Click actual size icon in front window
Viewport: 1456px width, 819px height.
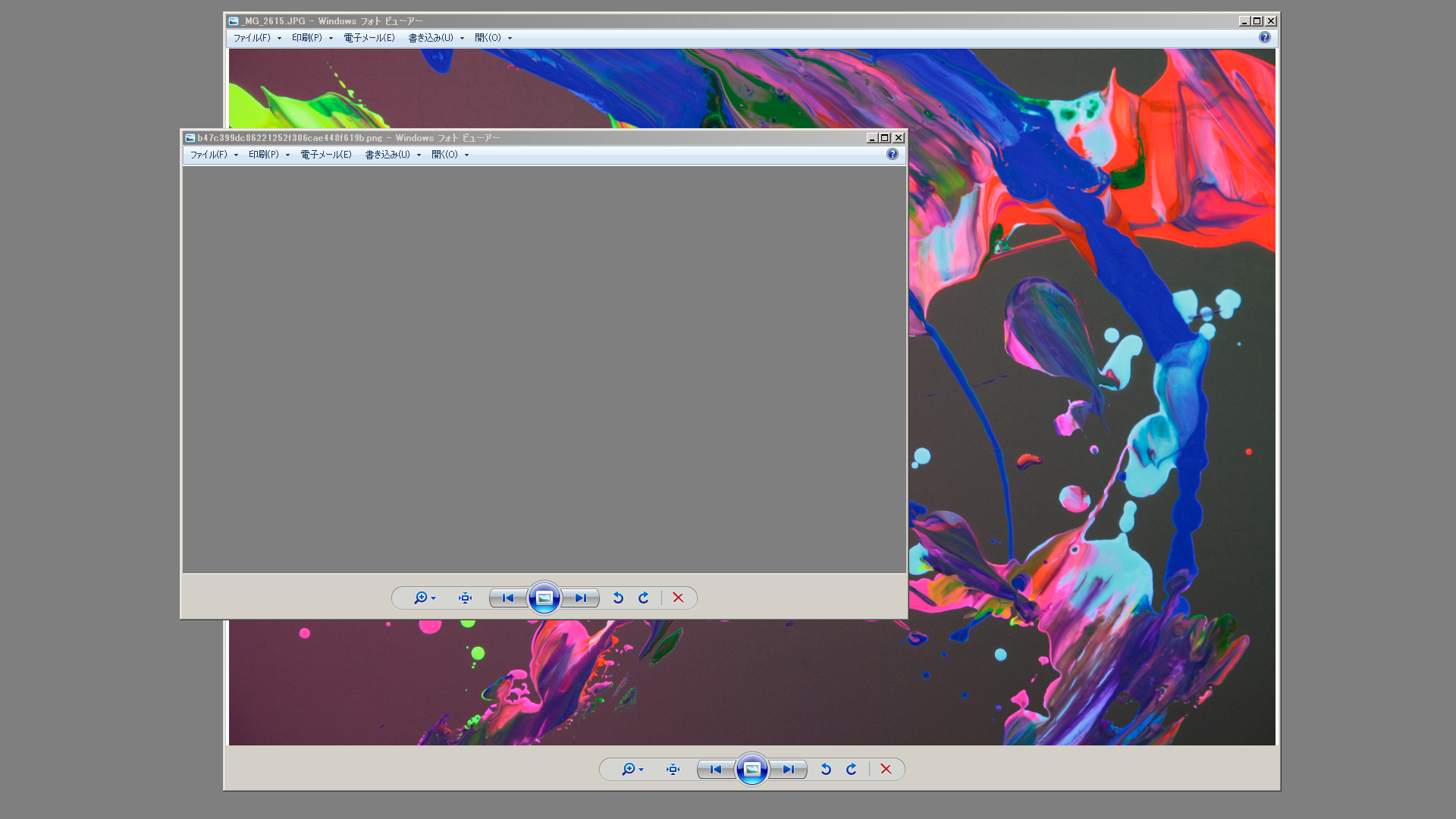point(465,598)
